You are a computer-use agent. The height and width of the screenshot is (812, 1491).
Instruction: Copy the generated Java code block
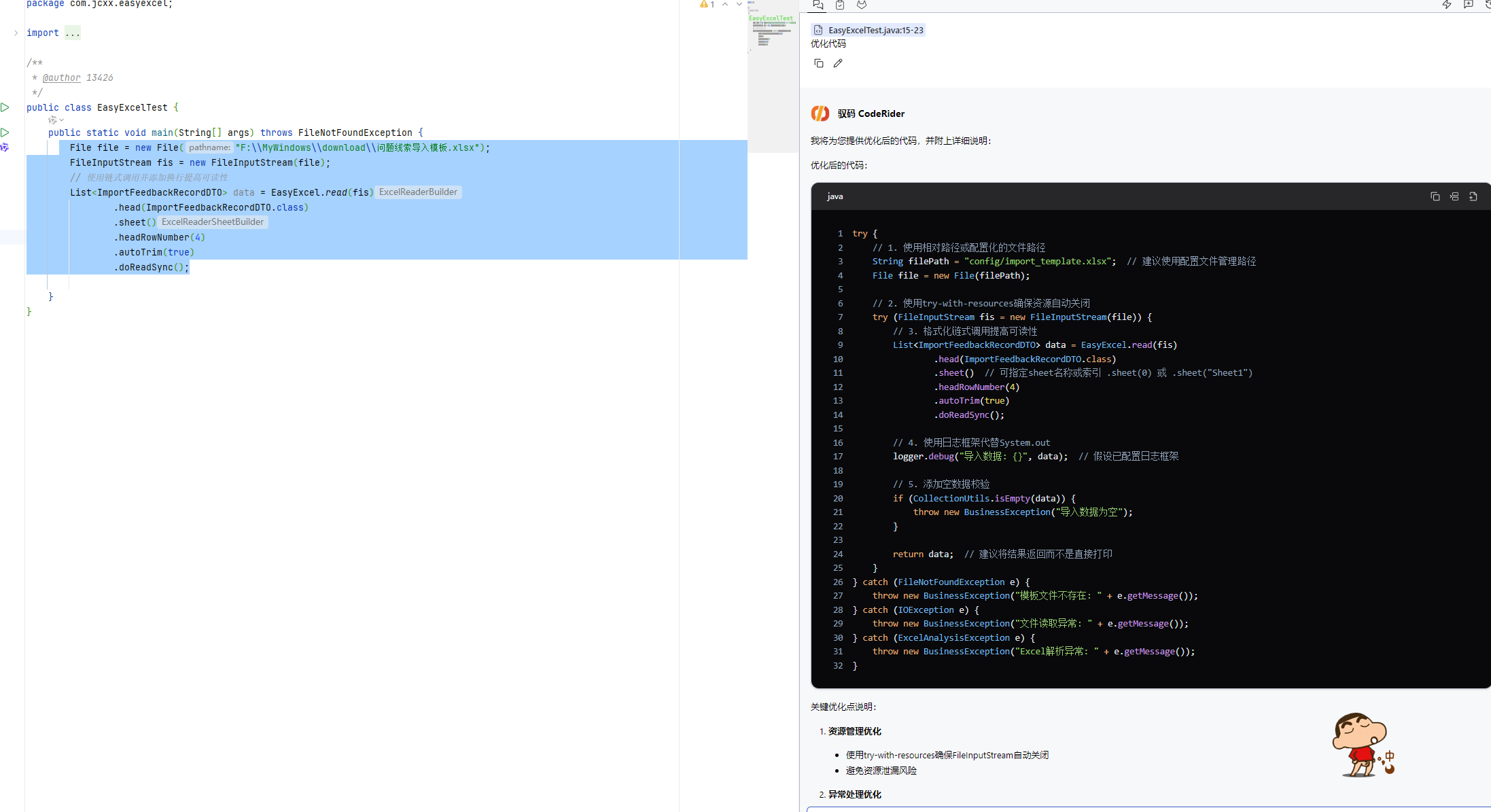coord(1435,196)
